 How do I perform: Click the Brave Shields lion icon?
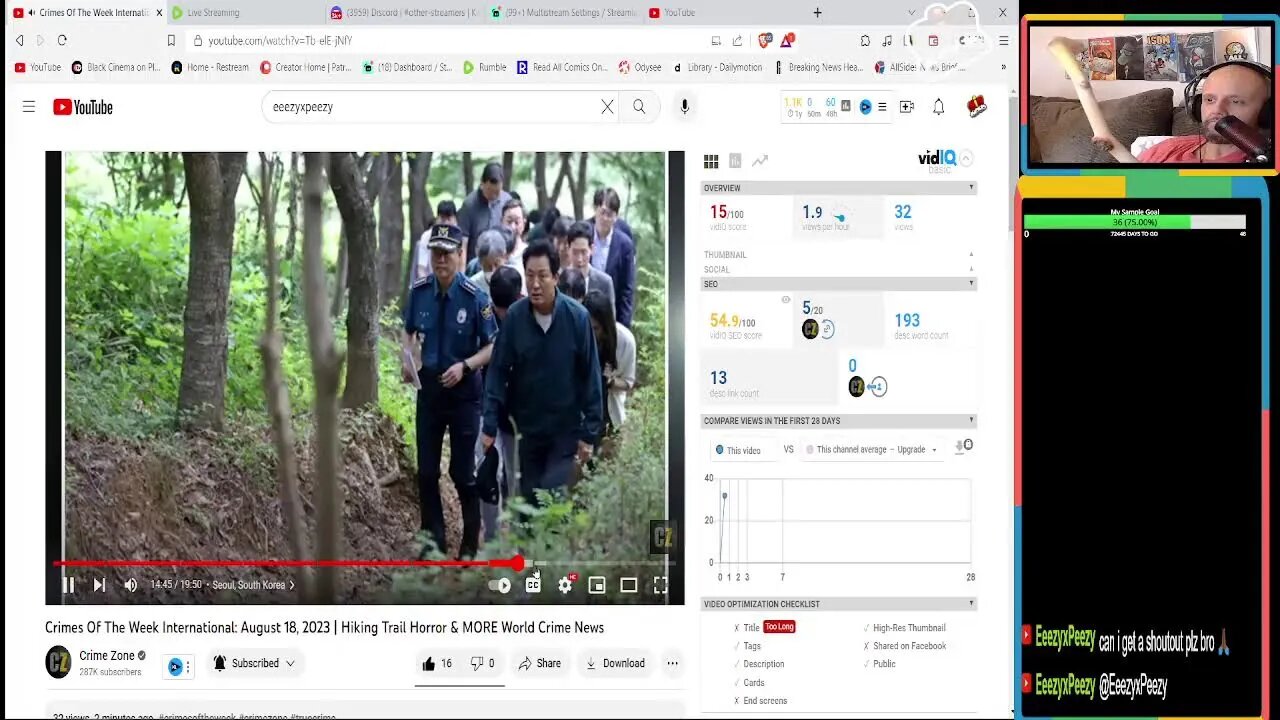tap(765, 40)
